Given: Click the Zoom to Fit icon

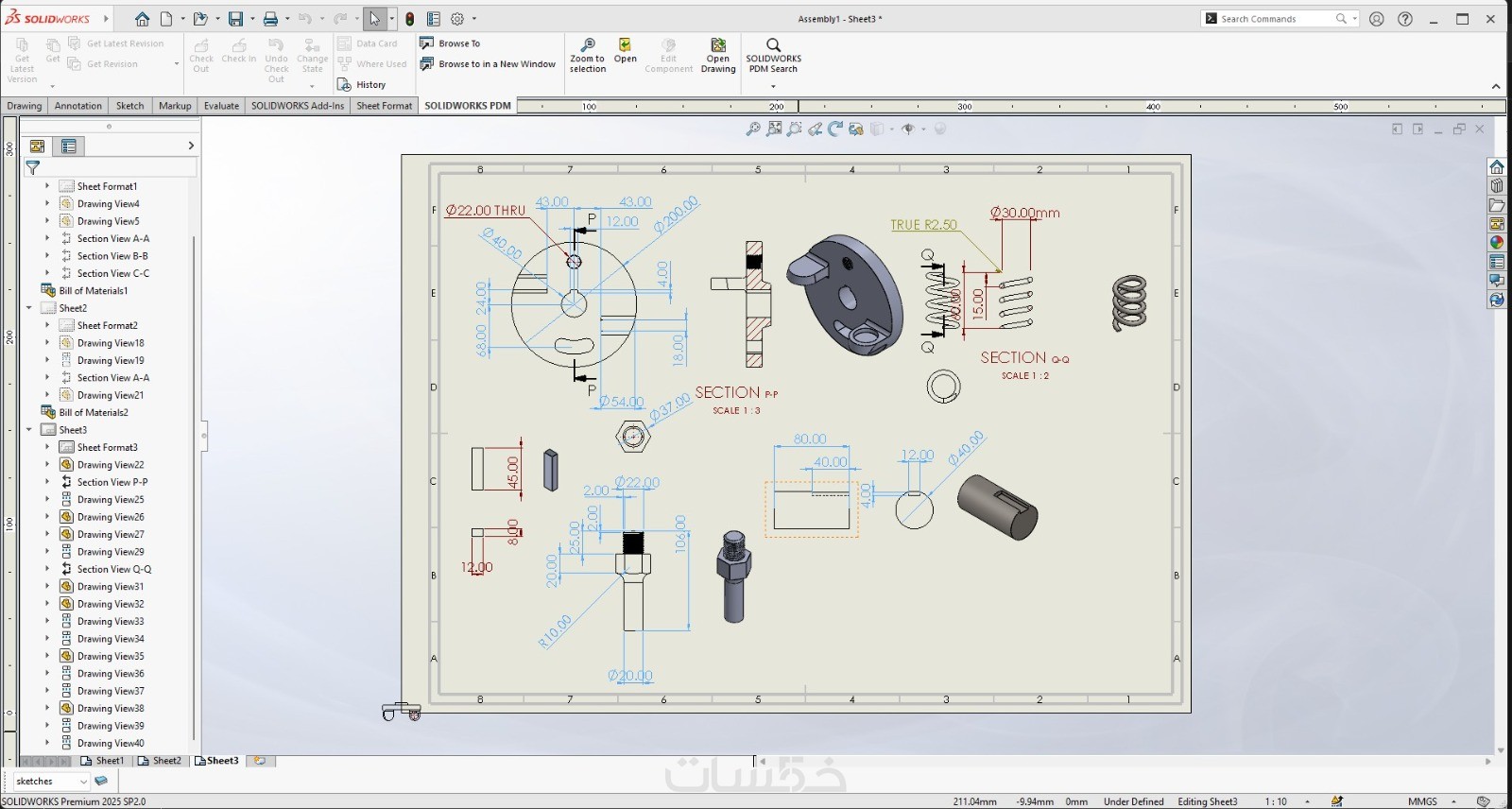Looking at the screenshot, I should pyautogui.click(x=753, y=129).
